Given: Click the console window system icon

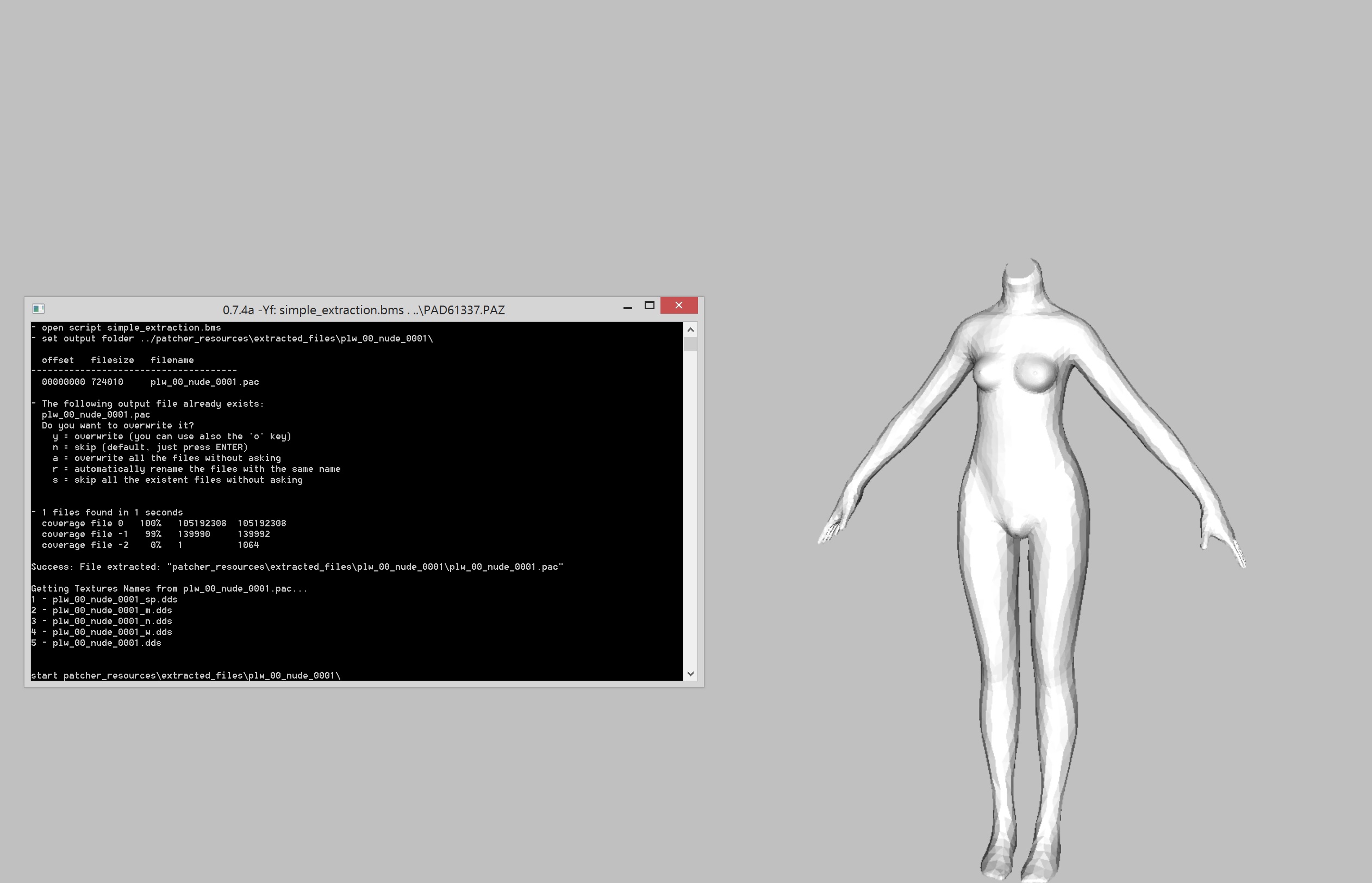Looking at the screenshot, I should [x=39, y=309].
